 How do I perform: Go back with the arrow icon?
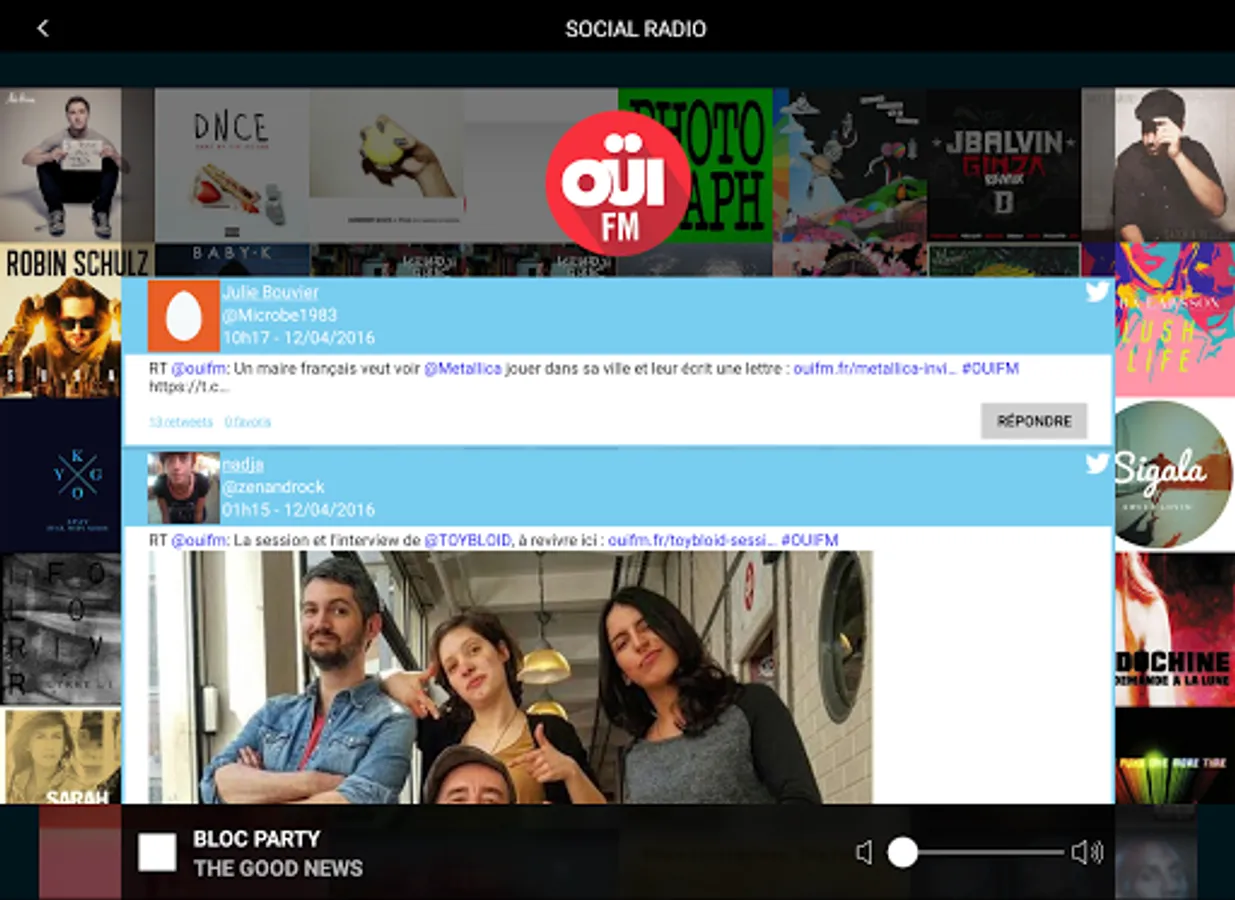42,29
